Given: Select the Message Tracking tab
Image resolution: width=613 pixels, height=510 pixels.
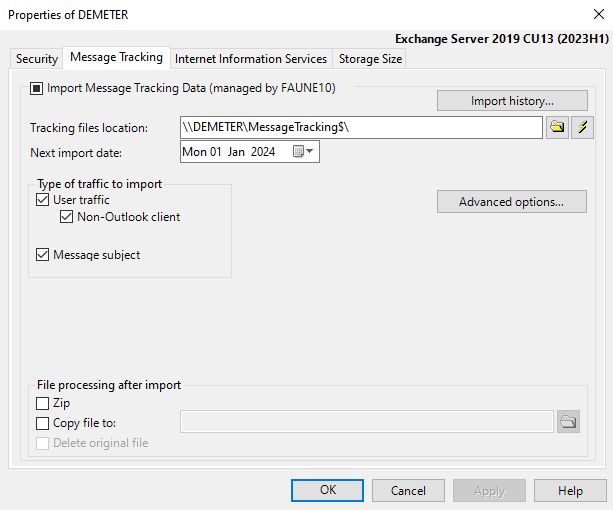Looking at the screenshot, I should (x=117, y=57).
